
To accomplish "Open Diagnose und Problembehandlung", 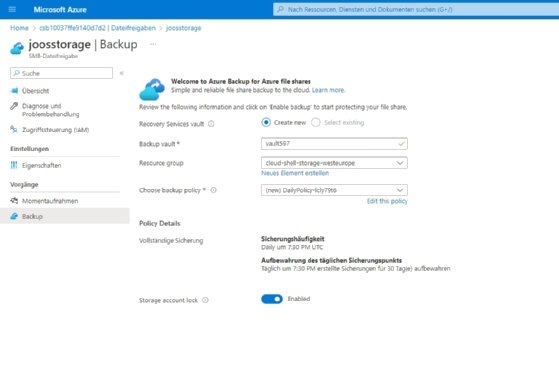I will tap(50, 110).
